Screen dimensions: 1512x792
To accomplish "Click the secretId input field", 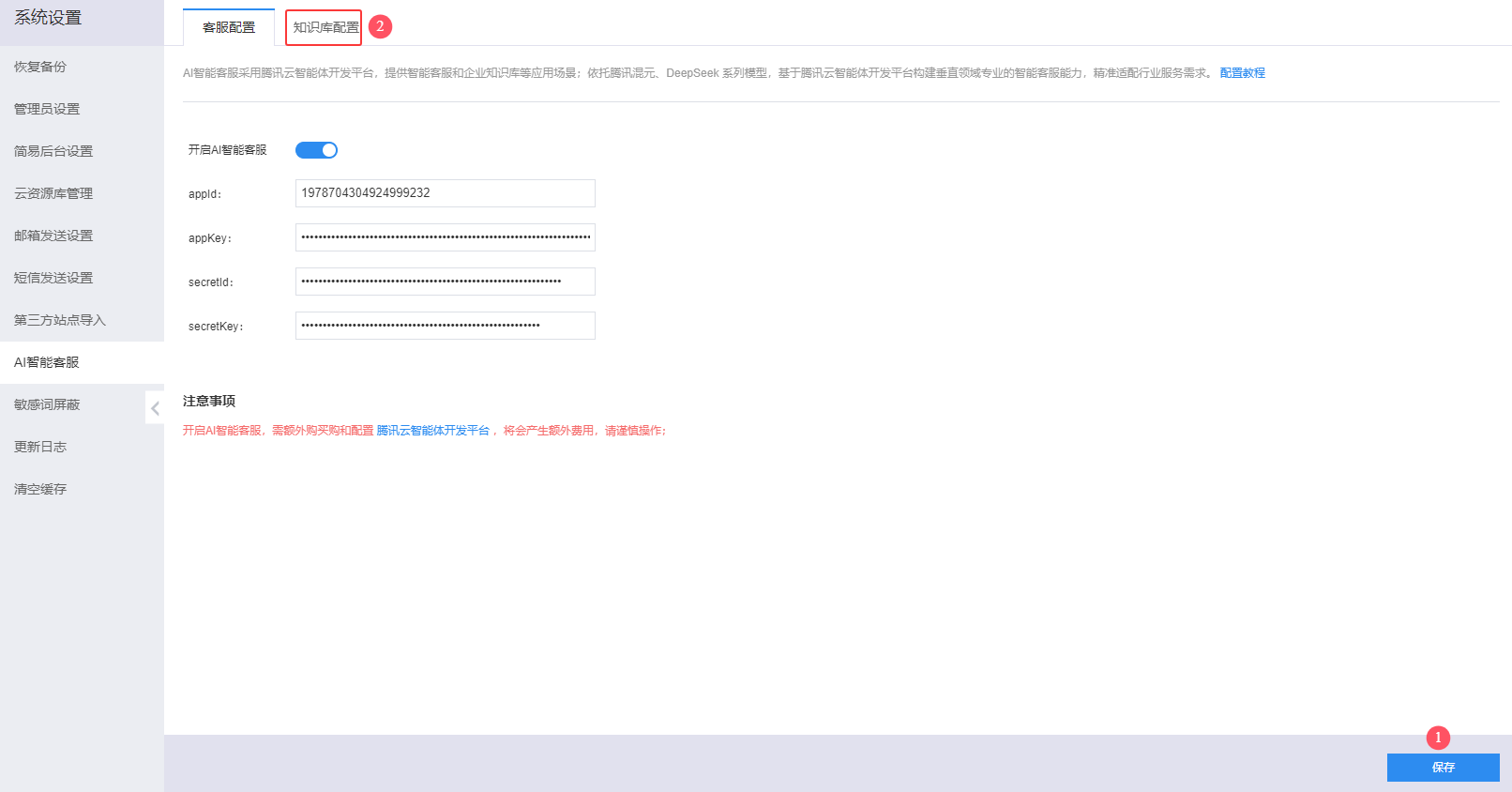I will coord(445,282).
